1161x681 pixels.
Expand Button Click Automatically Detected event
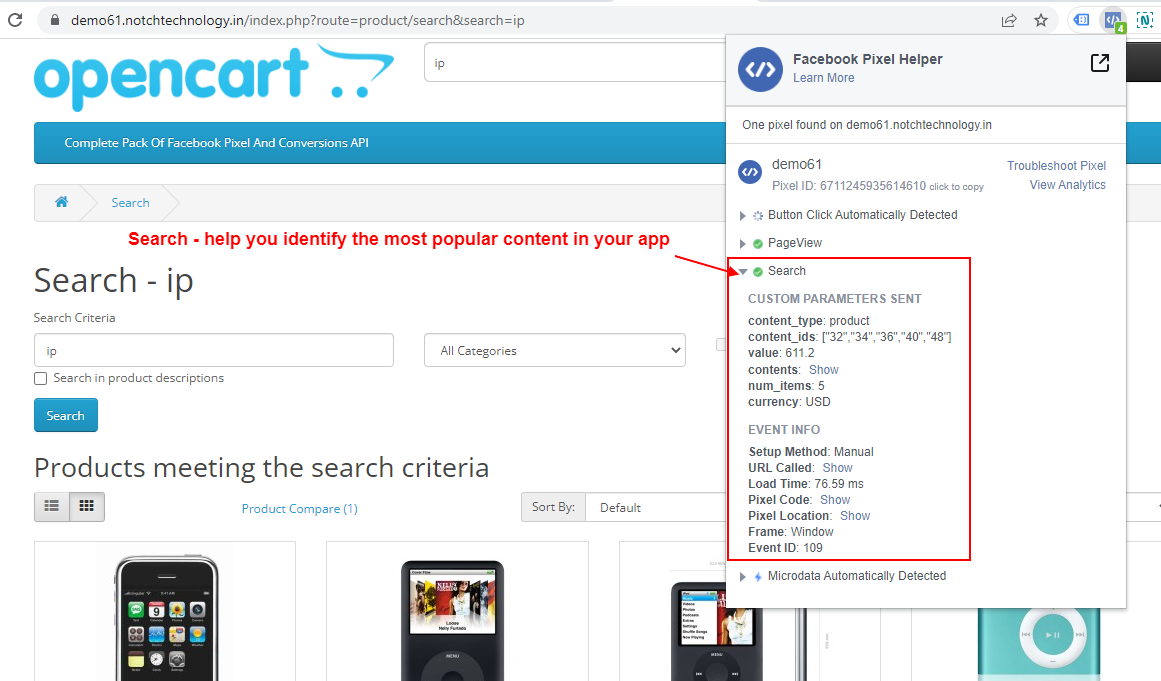(743, 215)
